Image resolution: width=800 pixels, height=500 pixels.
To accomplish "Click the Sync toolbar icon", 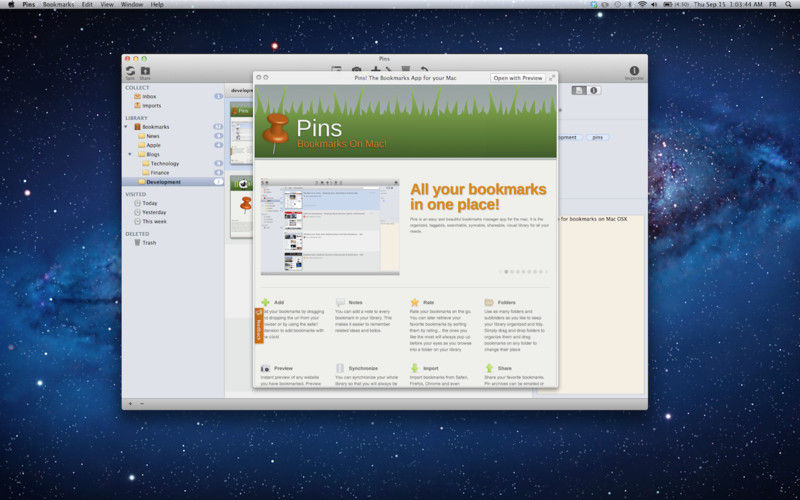I will click(131, 71).
